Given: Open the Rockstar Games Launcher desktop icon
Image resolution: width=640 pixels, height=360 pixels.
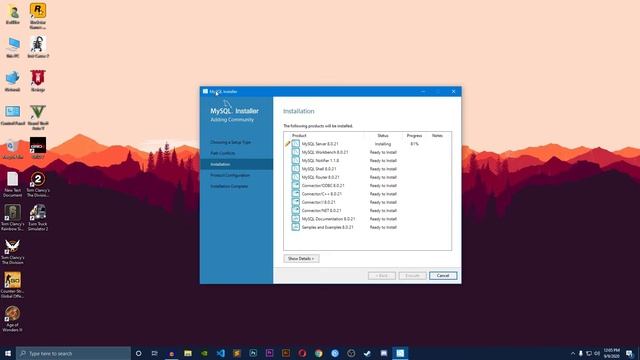Looking at the screenshot, I should tap(38, 16).
